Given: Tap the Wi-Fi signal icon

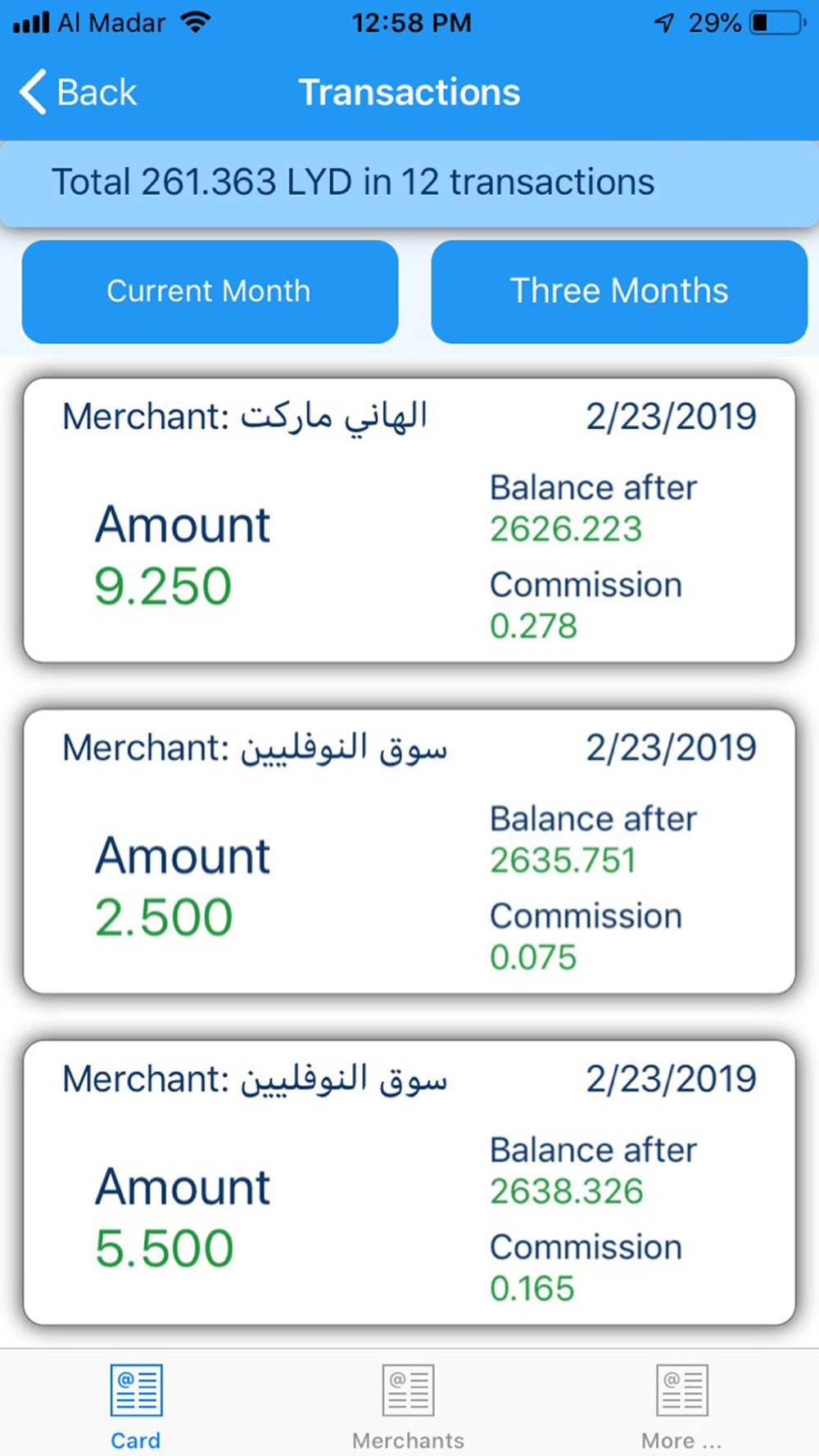Looking at the screenshot, I should click(196, 23).
